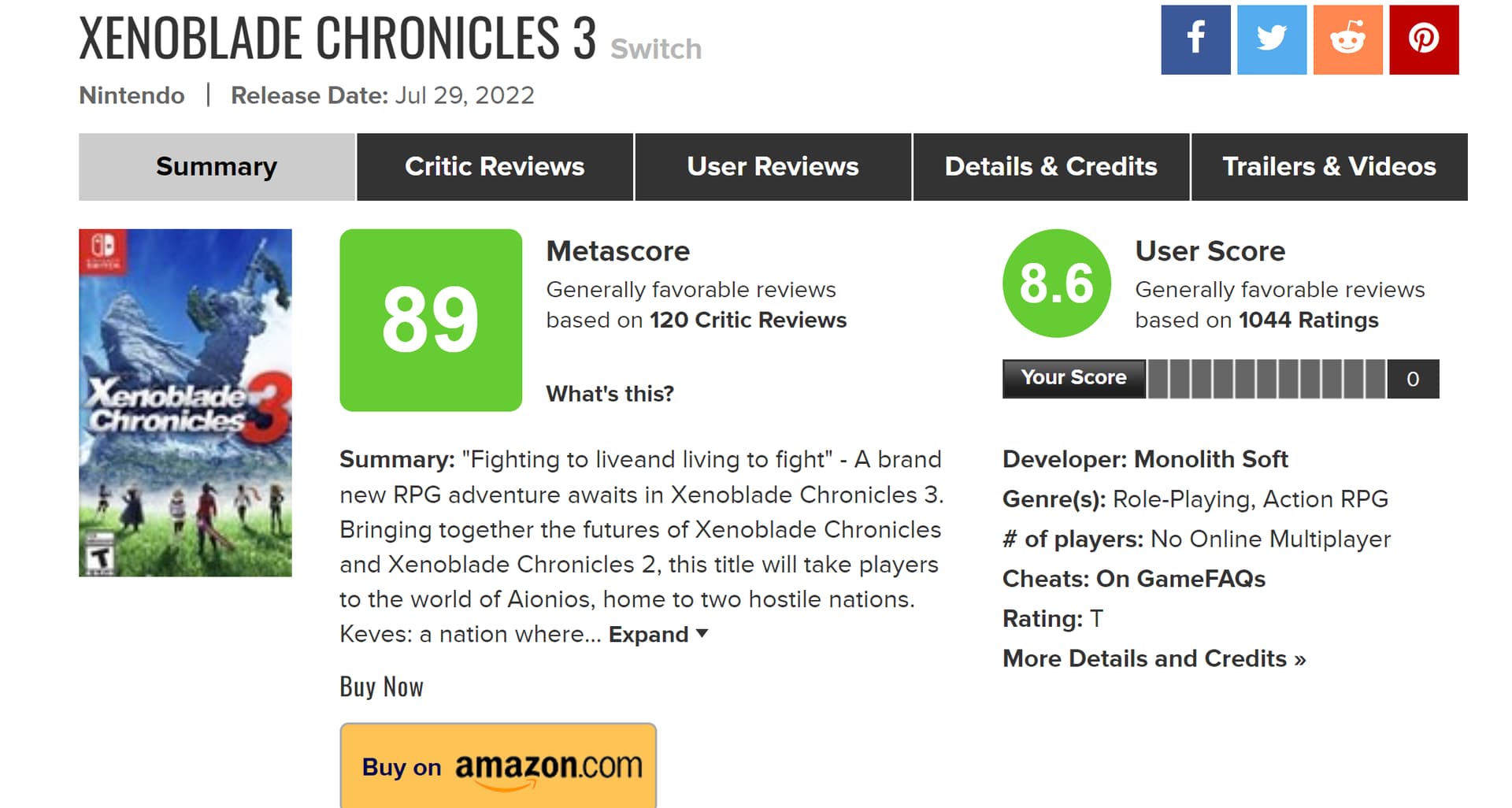Click the Buy on Amazon.com button
Screen dimensions: 1512x808
[x=498, y=765]
